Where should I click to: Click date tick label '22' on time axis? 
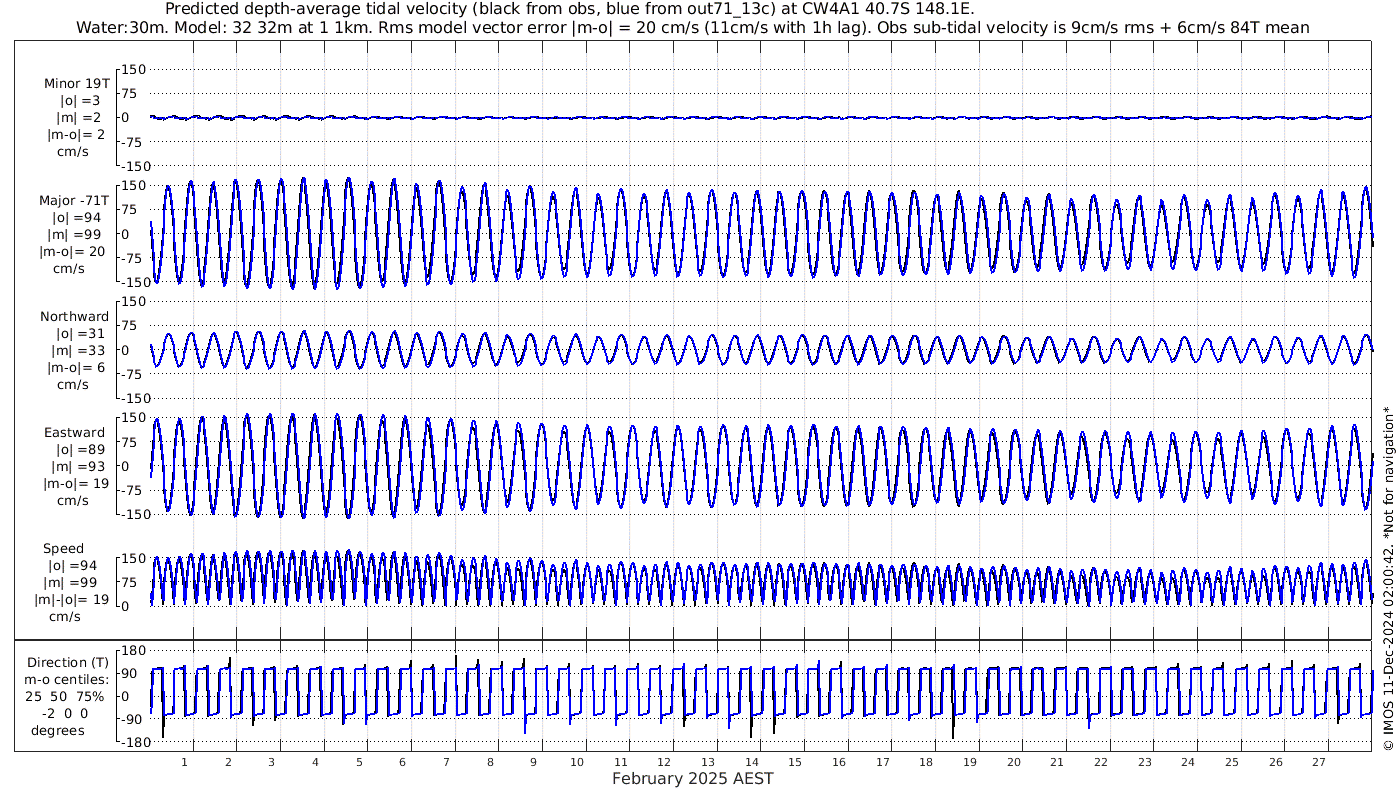[x=1101, y=762]
